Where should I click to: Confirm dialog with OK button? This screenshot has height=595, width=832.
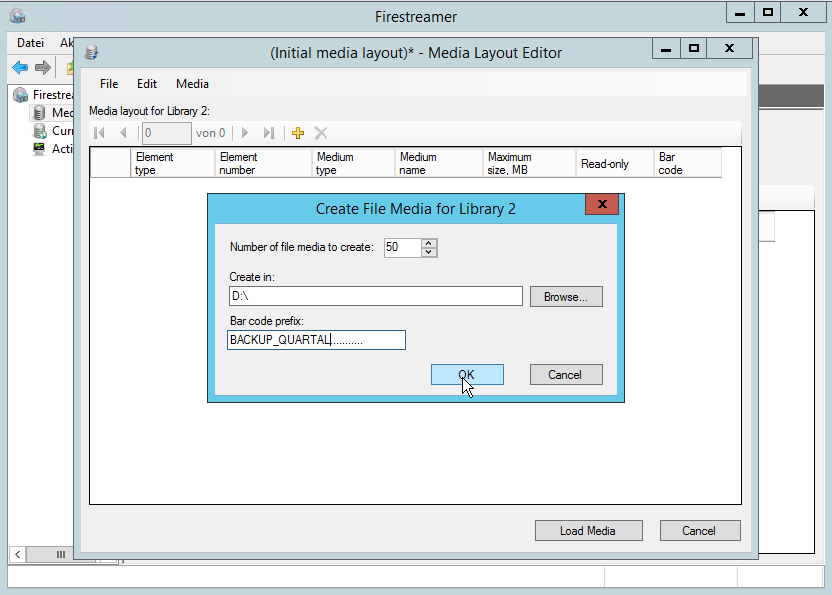[467, 375]
